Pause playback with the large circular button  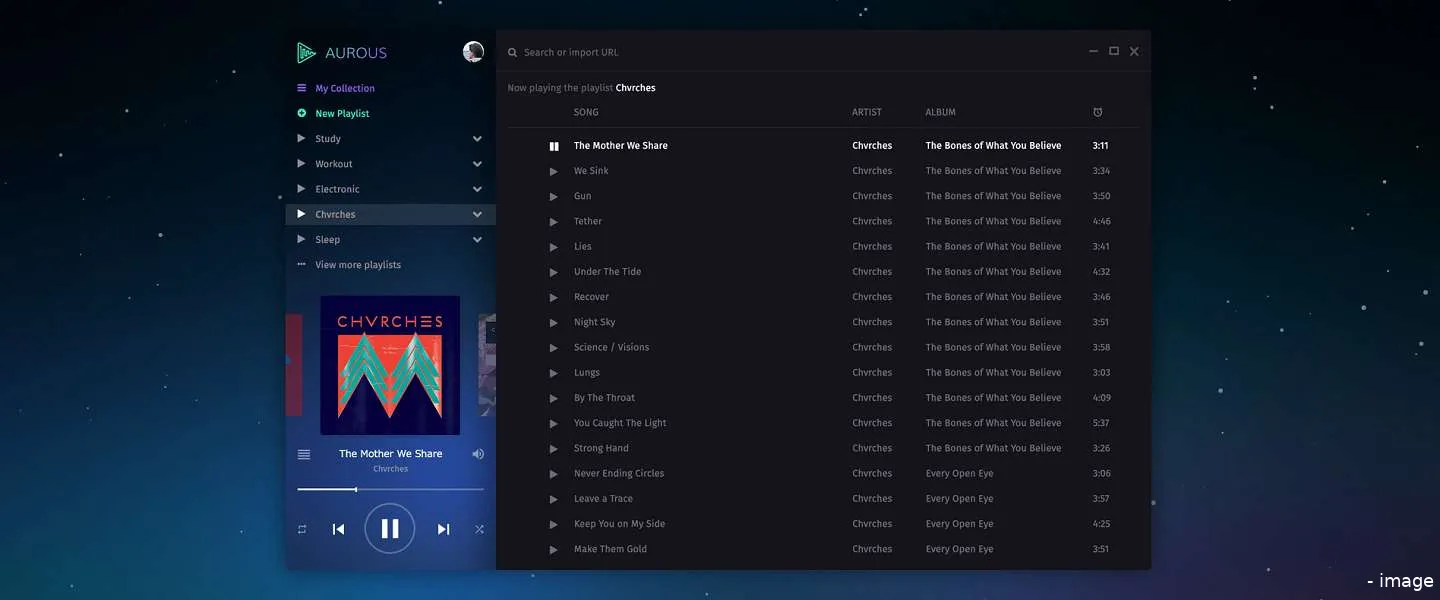pyautogui.click(x=390, y=529)
